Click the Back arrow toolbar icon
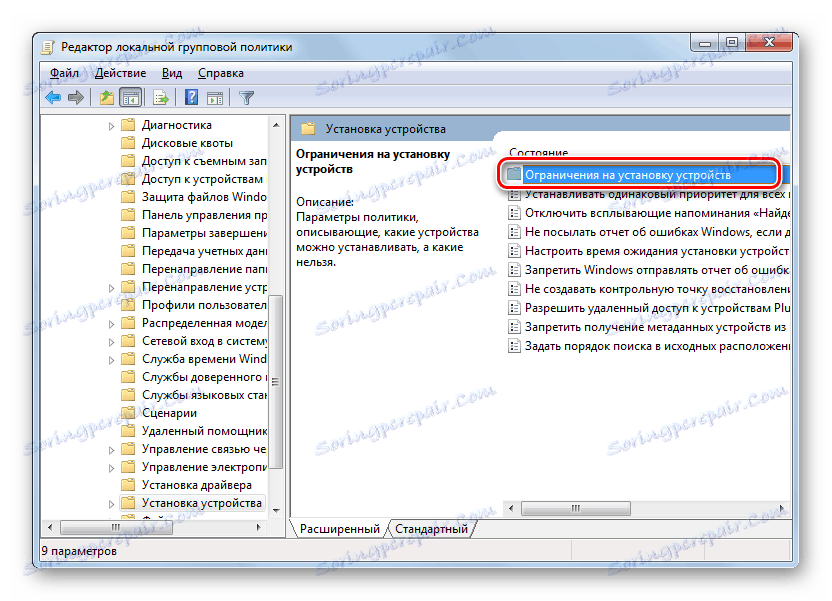This screenshot has width=832, height=601. pos(54,98)
